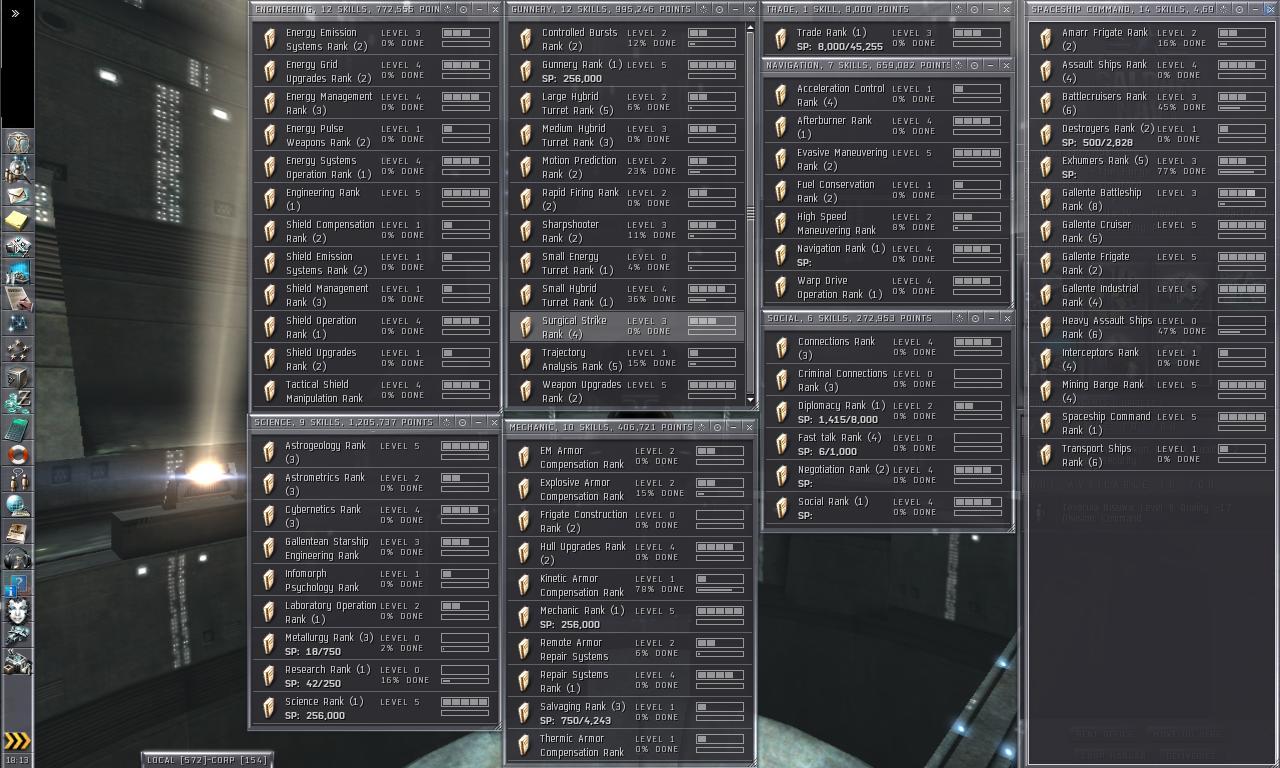1280x768 pixels.
Task: Click the Diplomacy Rank (1) skill icon
Action: 781,412
